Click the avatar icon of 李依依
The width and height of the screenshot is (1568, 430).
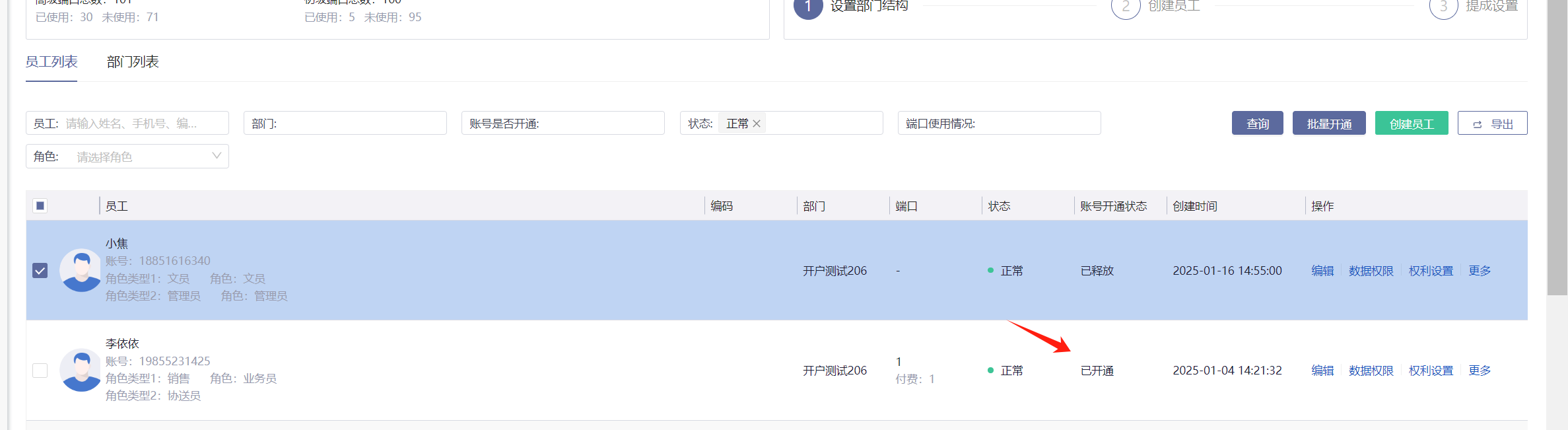[81, 370]
